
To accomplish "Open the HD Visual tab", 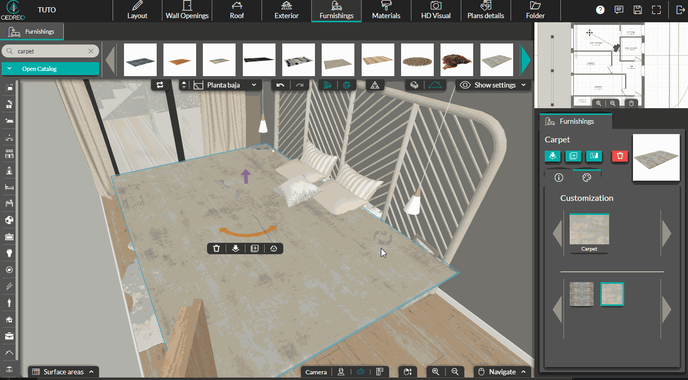I will [x=436, y=11].
